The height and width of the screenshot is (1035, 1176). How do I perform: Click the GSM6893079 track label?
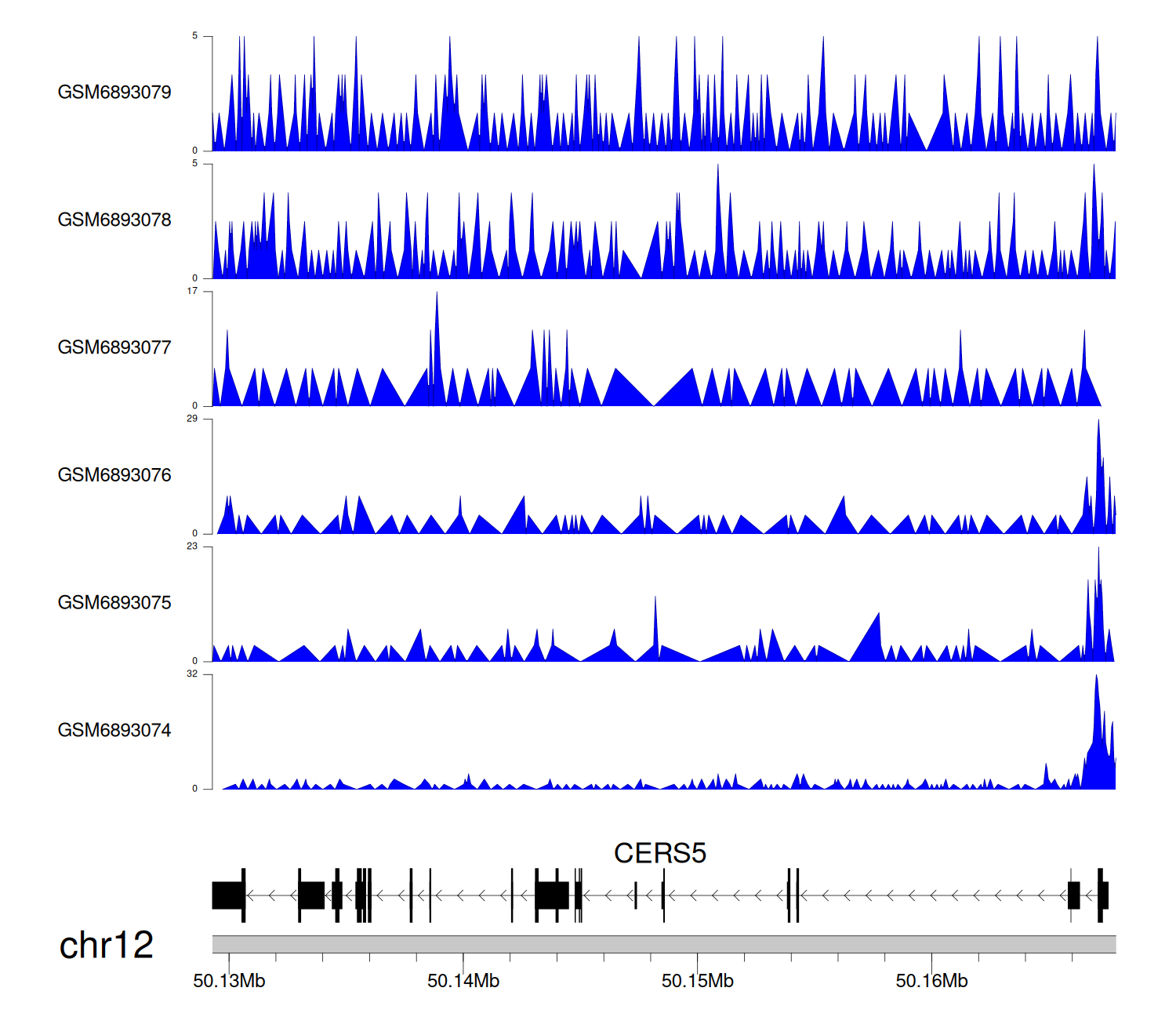click(x=114, y=93)
